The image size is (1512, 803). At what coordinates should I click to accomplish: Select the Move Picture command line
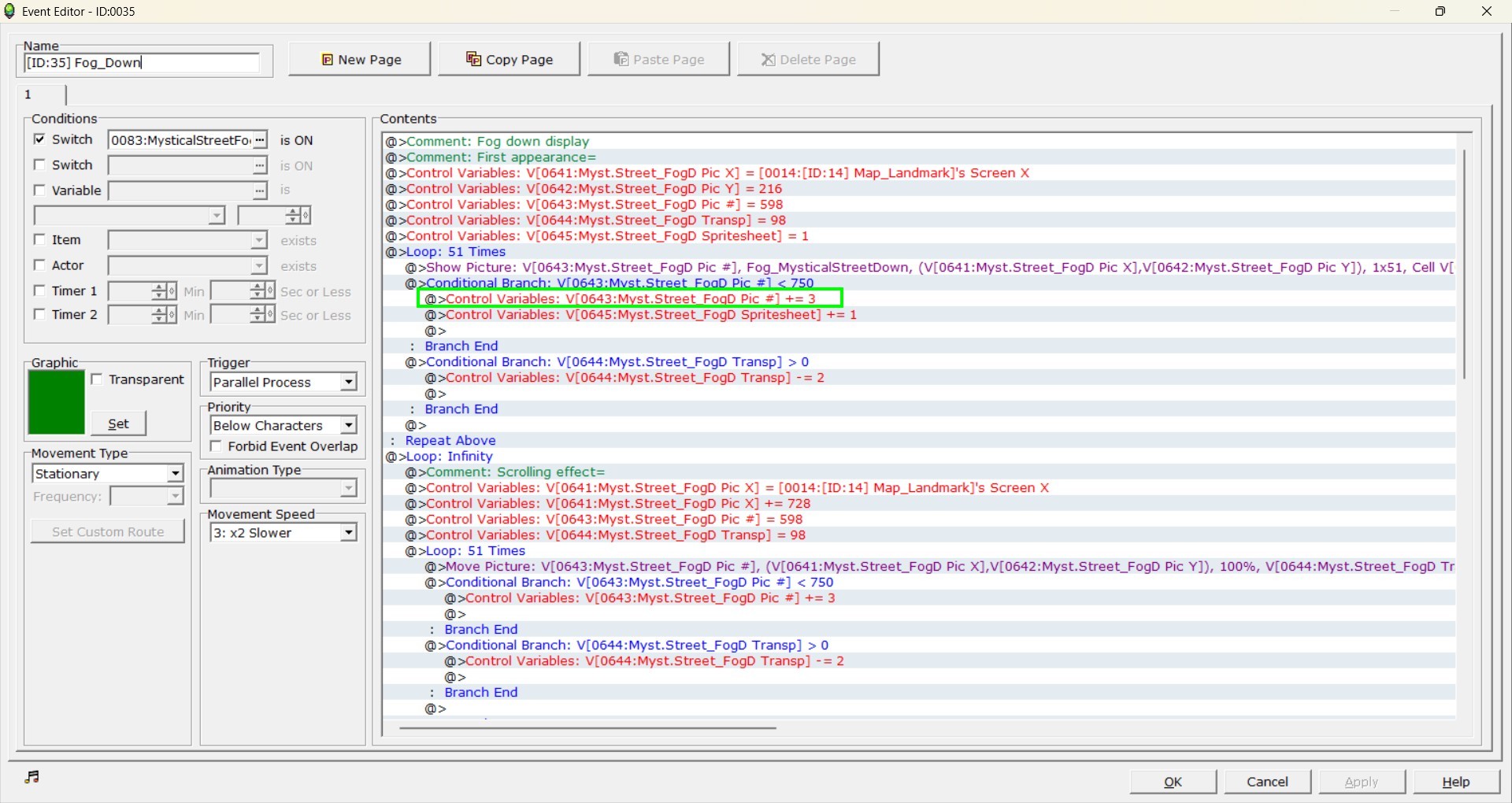pos(919,567)
